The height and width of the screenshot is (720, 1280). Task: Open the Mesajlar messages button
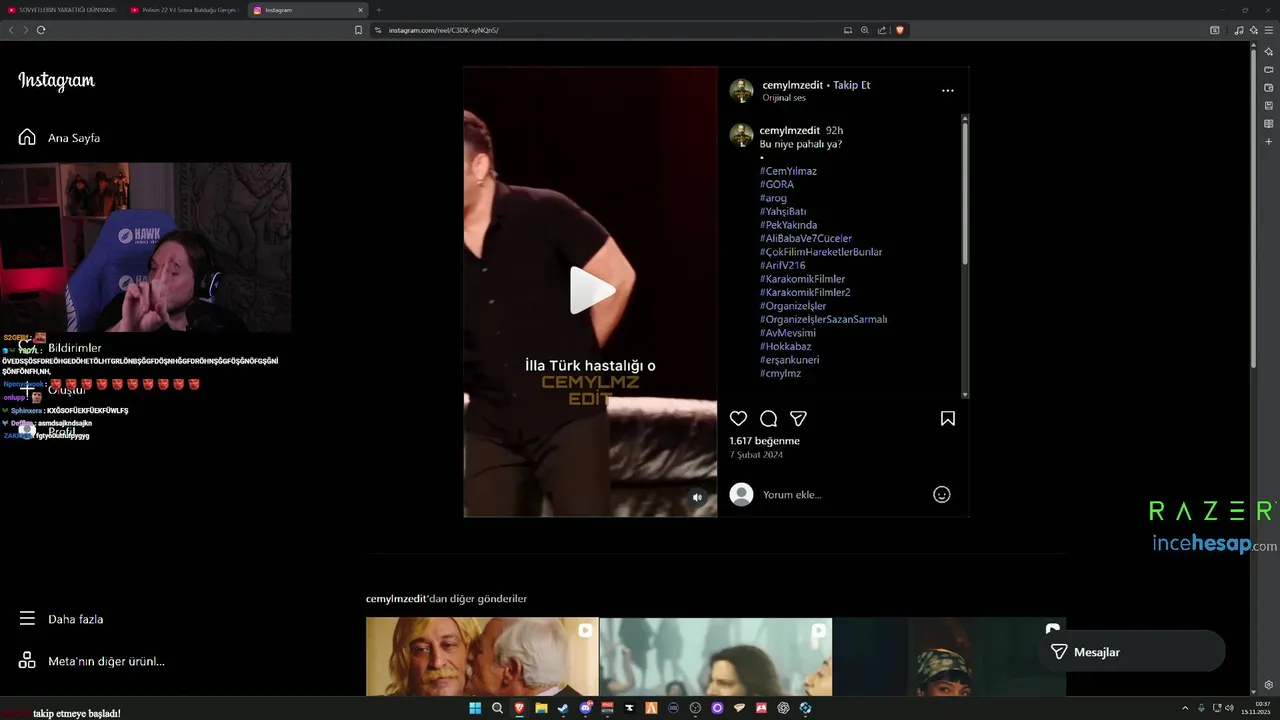tap(1130, 652)
